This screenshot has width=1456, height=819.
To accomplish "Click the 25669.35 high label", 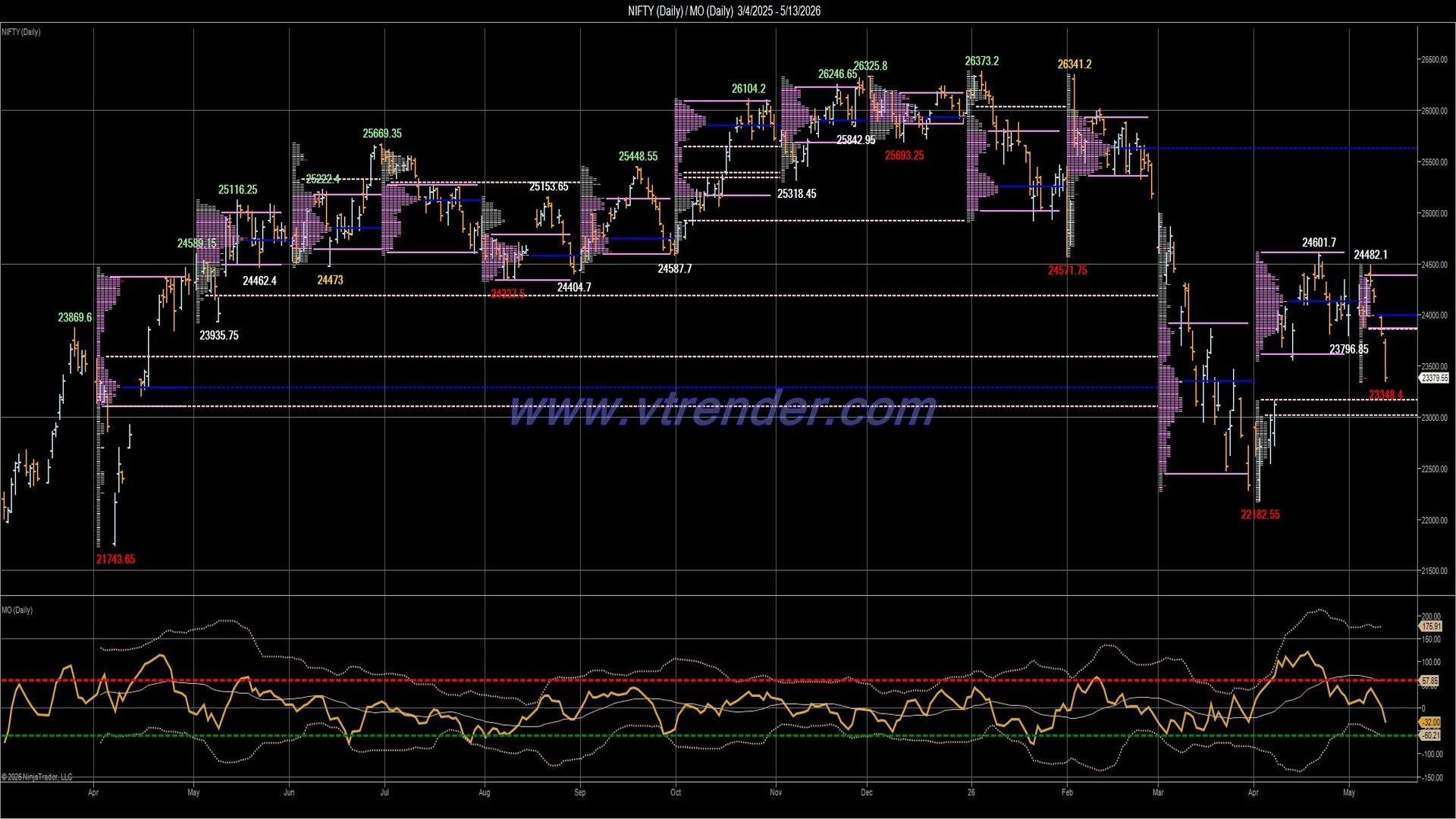I will point(382,133).
